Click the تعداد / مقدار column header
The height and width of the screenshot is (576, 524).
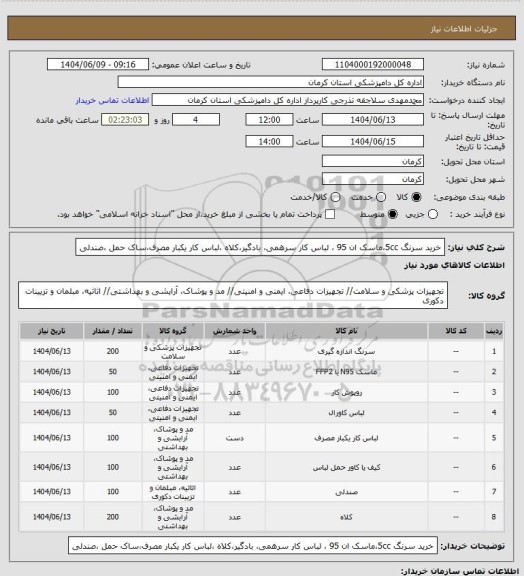click(112, 331)
